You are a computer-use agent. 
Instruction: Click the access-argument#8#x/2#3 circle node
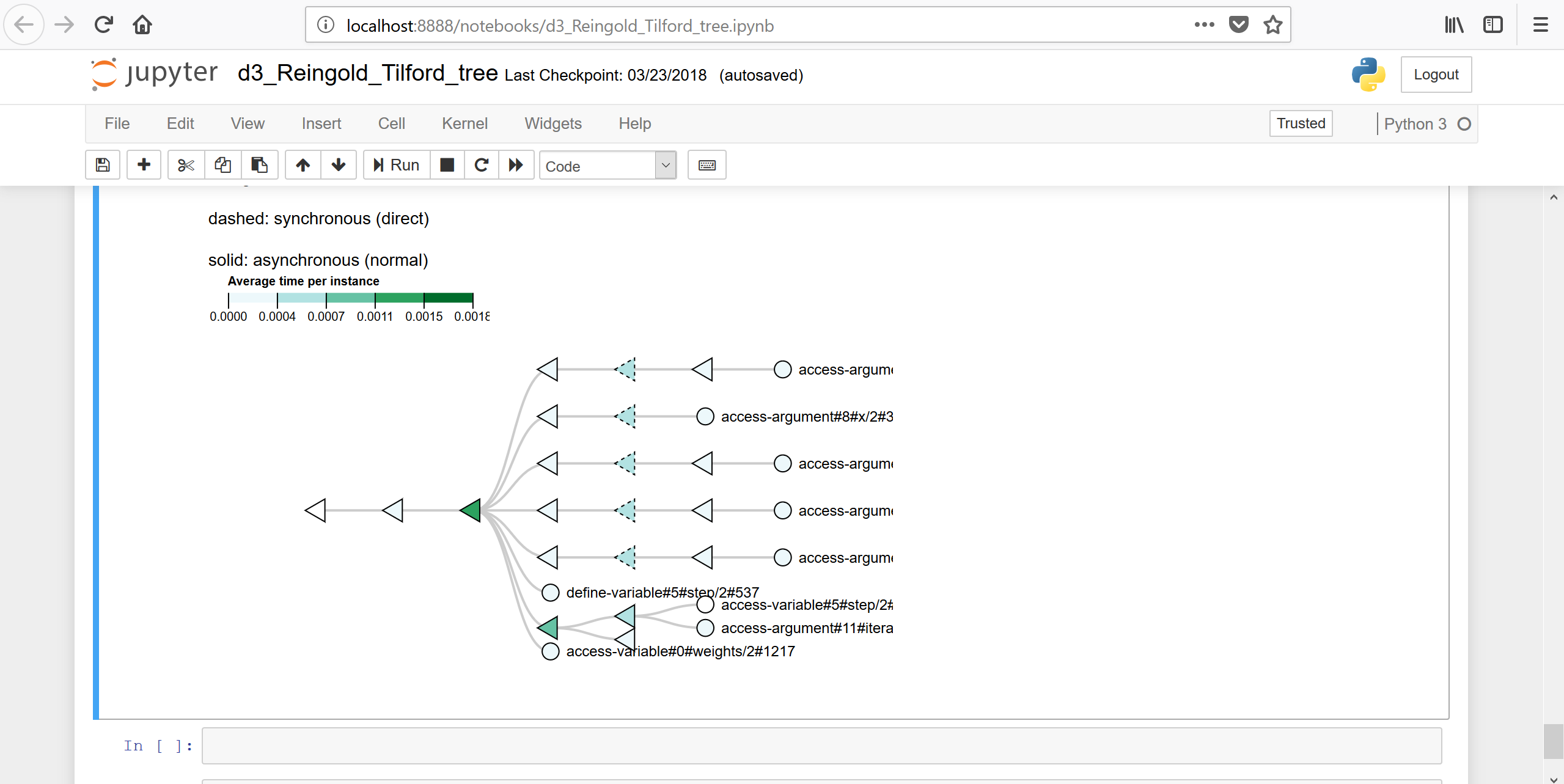705,417
